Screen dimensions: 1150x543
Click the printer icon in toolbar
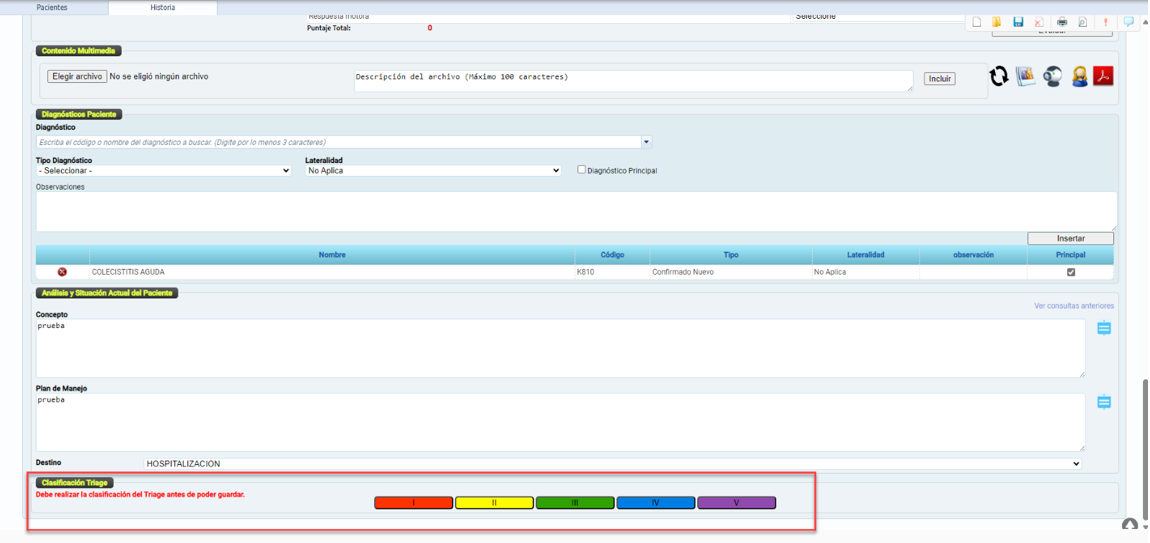(x=1062, y=22)
